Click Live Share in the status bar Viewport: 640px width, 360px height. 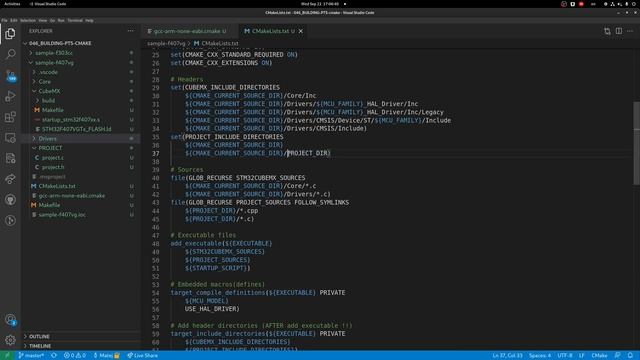142,356
